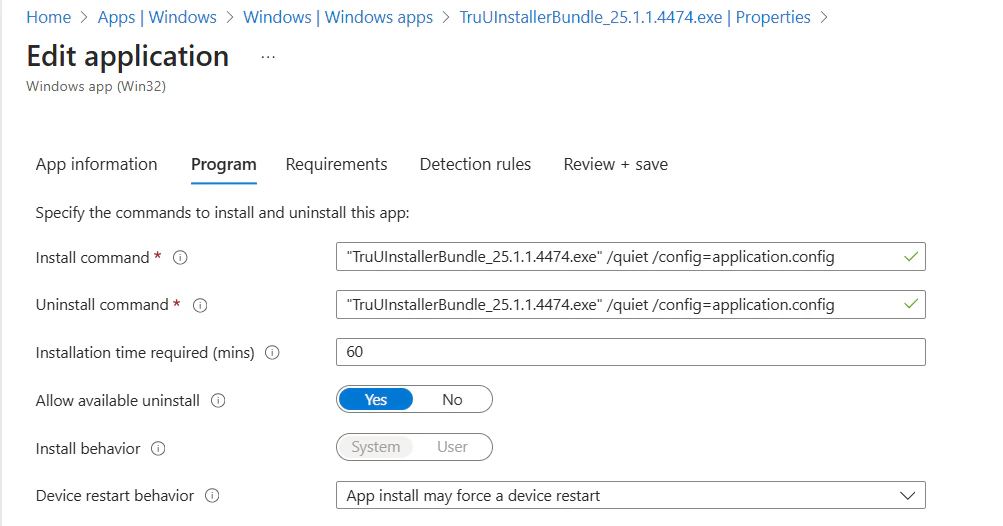1003x526 pixels.
Task: Click the 'Allow available uninstall' label
Action: tap(118, 401)
